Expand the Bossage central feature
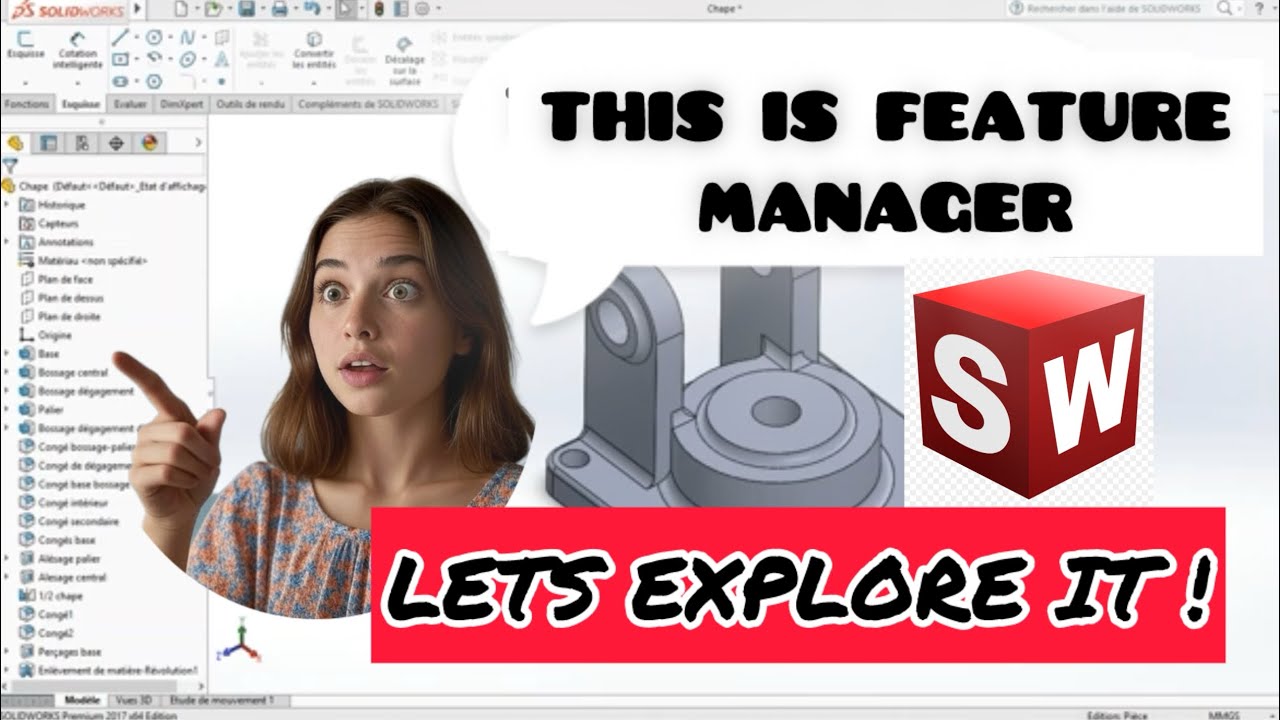 coord(8,372)
